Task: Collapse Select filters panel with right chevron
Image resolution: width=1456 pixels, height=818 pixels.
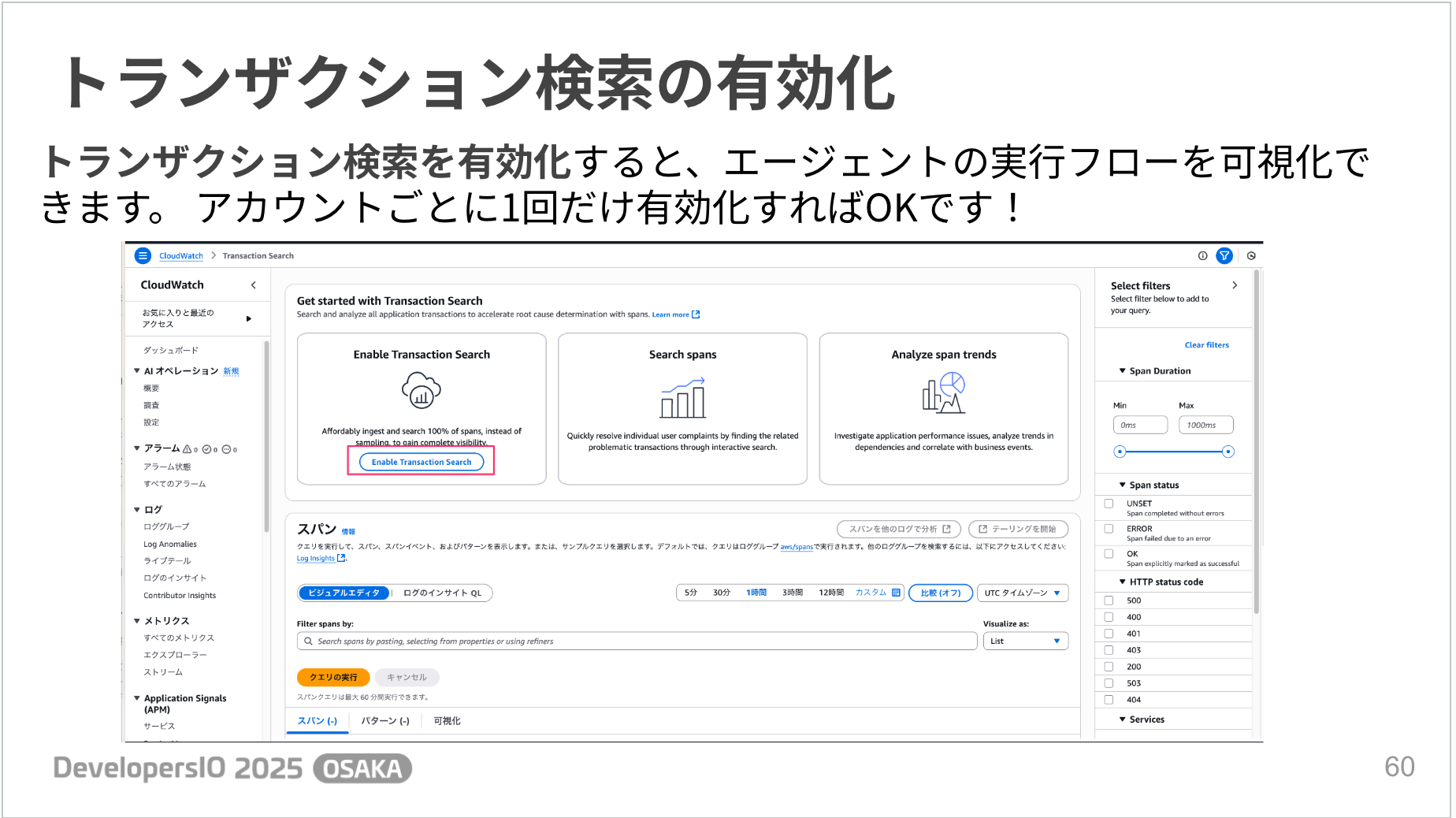Action: (x=1235, y=285)
